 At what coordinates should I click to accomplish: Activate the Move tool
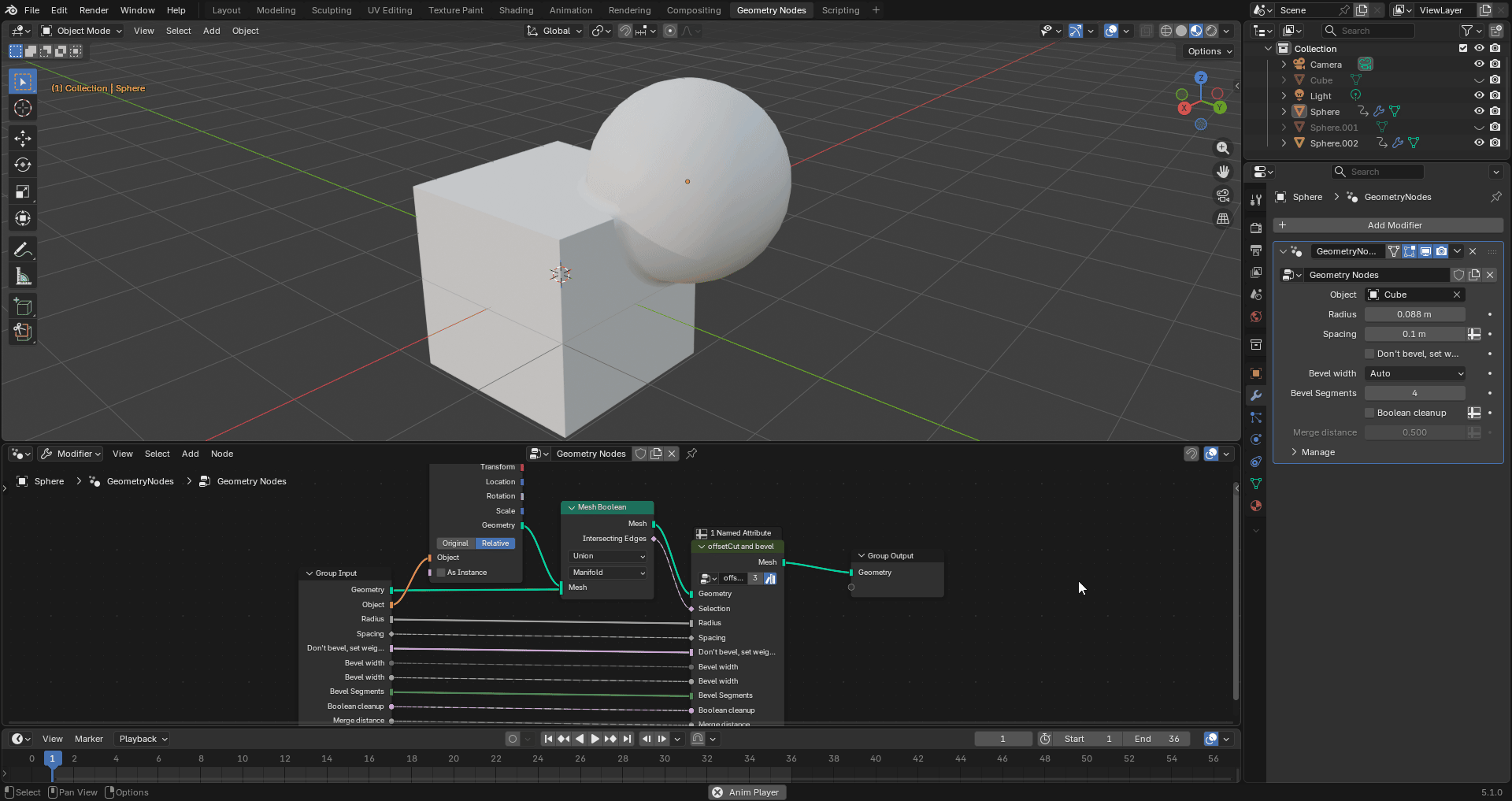pyautogui.click(x=23, y=139)
